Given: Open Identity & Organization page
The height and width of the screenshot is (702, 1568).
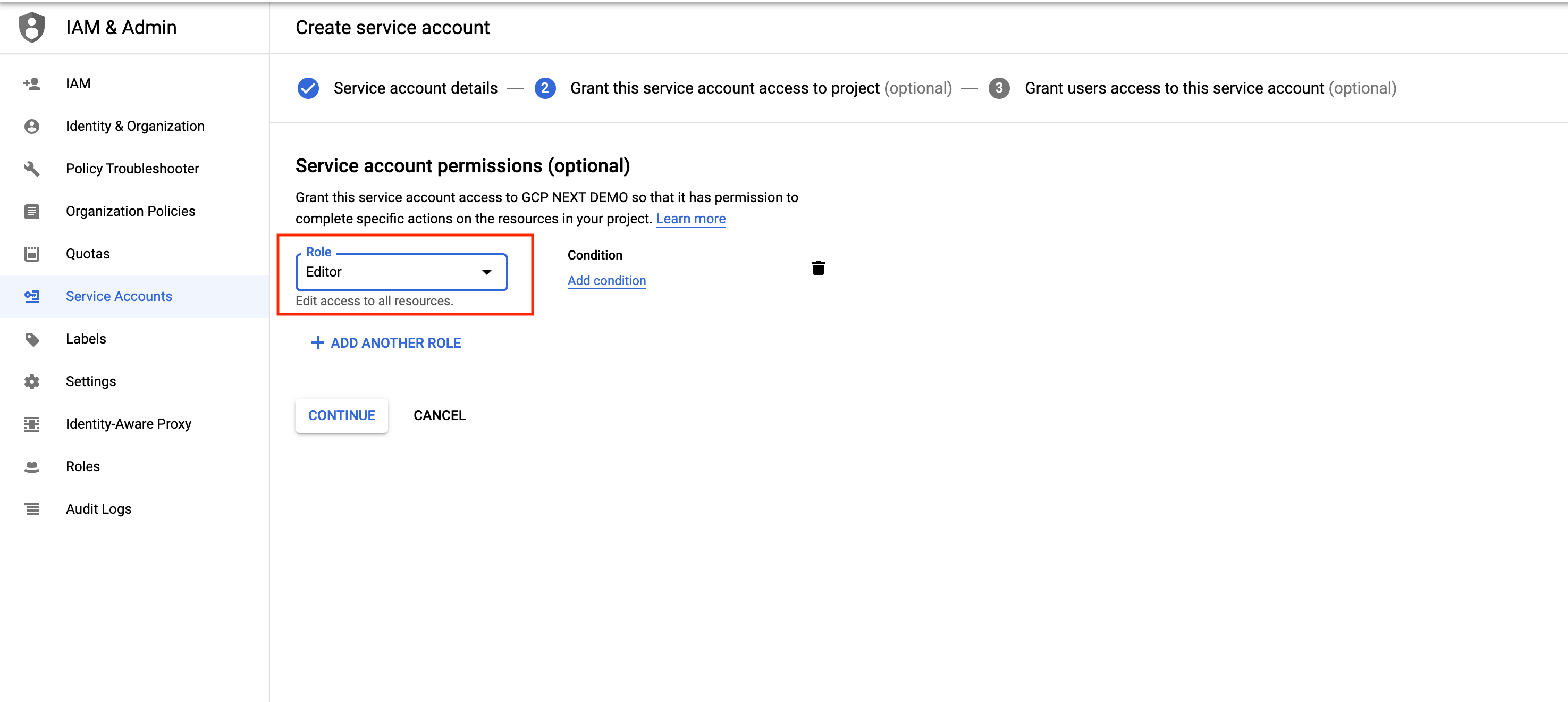Looking at the screenshot, I should (x=134, y=126).
